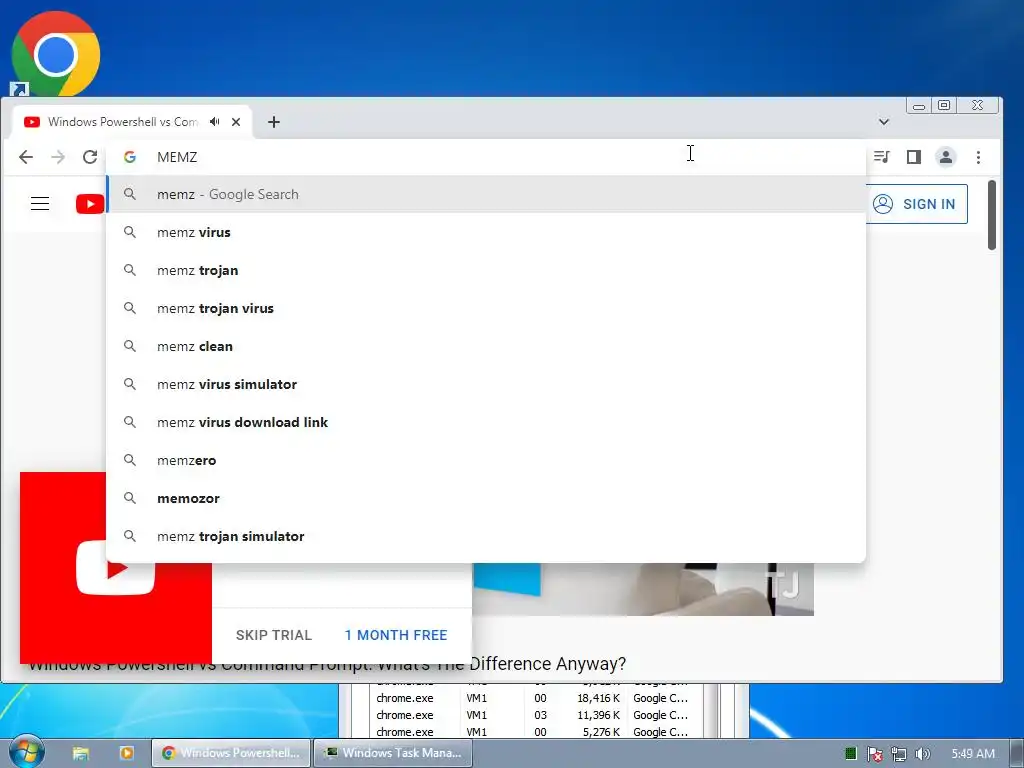Screen dimensions: 1024x768
Task: Pick 'memz virus simulator' suggestion
Action: coord(486,384)
